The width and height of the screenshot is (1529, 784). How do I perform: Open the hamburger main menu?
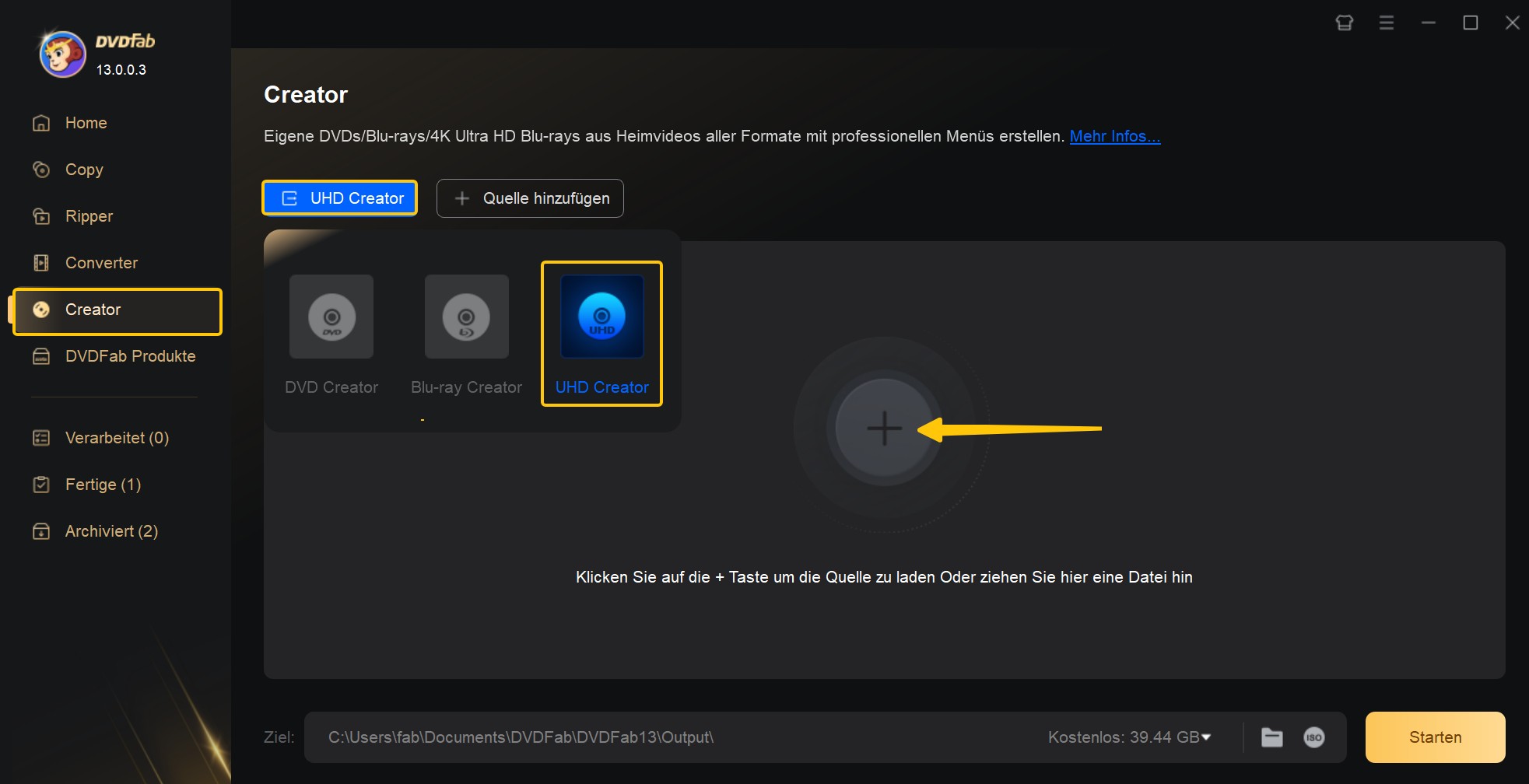click(x=1387, y=23)
